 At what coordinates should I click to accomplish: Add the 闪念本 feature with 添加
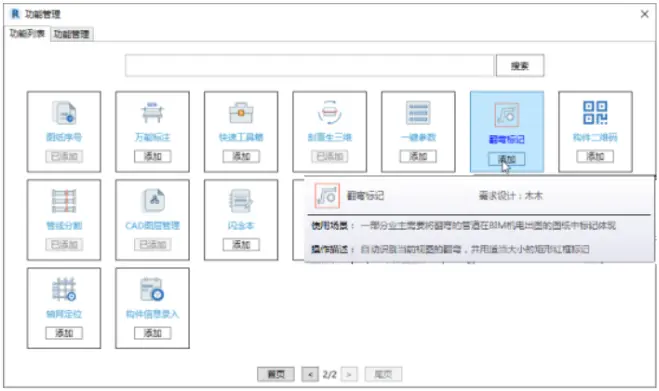[x=241, y=245]
